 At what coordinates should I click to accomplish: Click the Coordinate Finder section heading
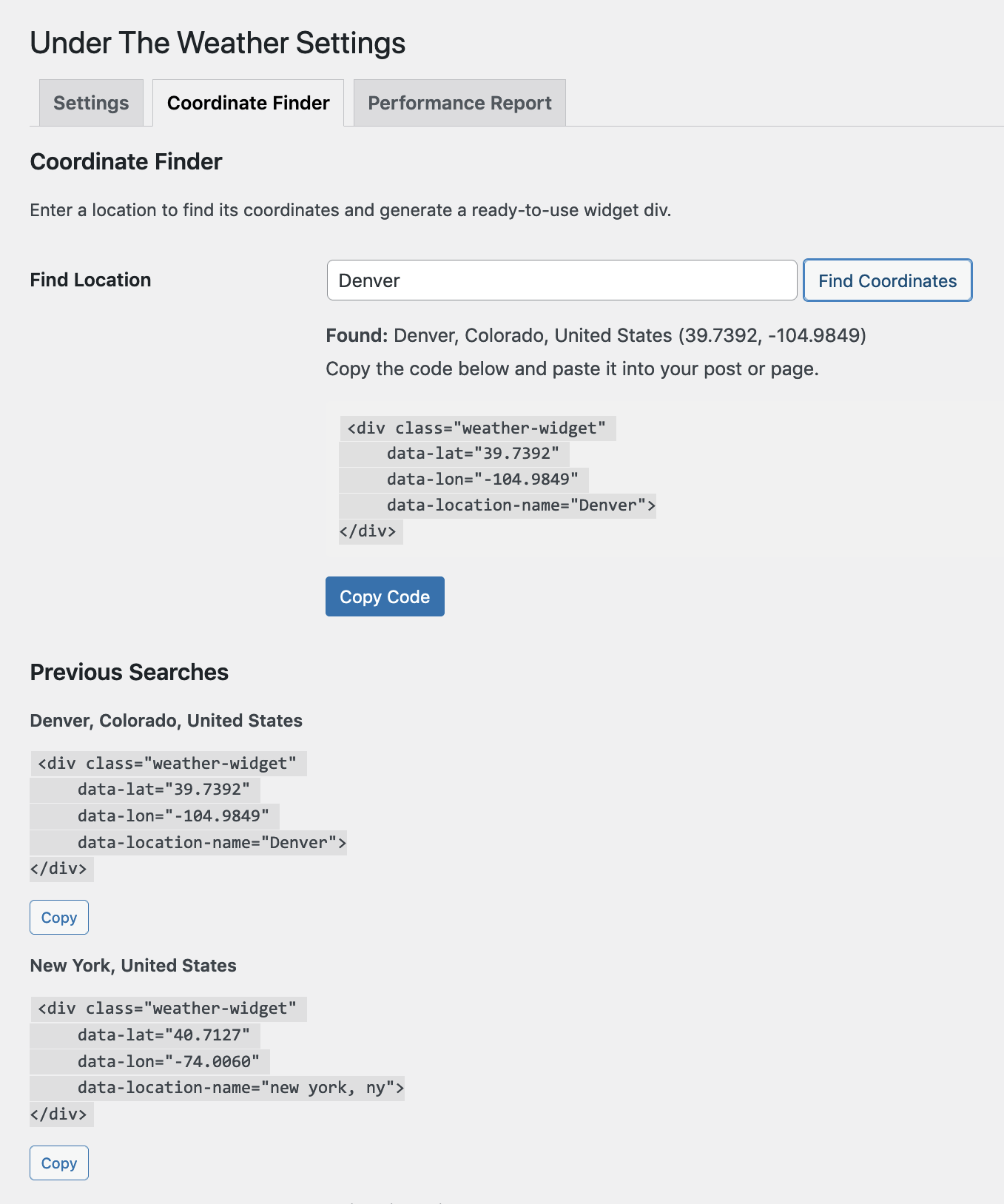[126, 162]
